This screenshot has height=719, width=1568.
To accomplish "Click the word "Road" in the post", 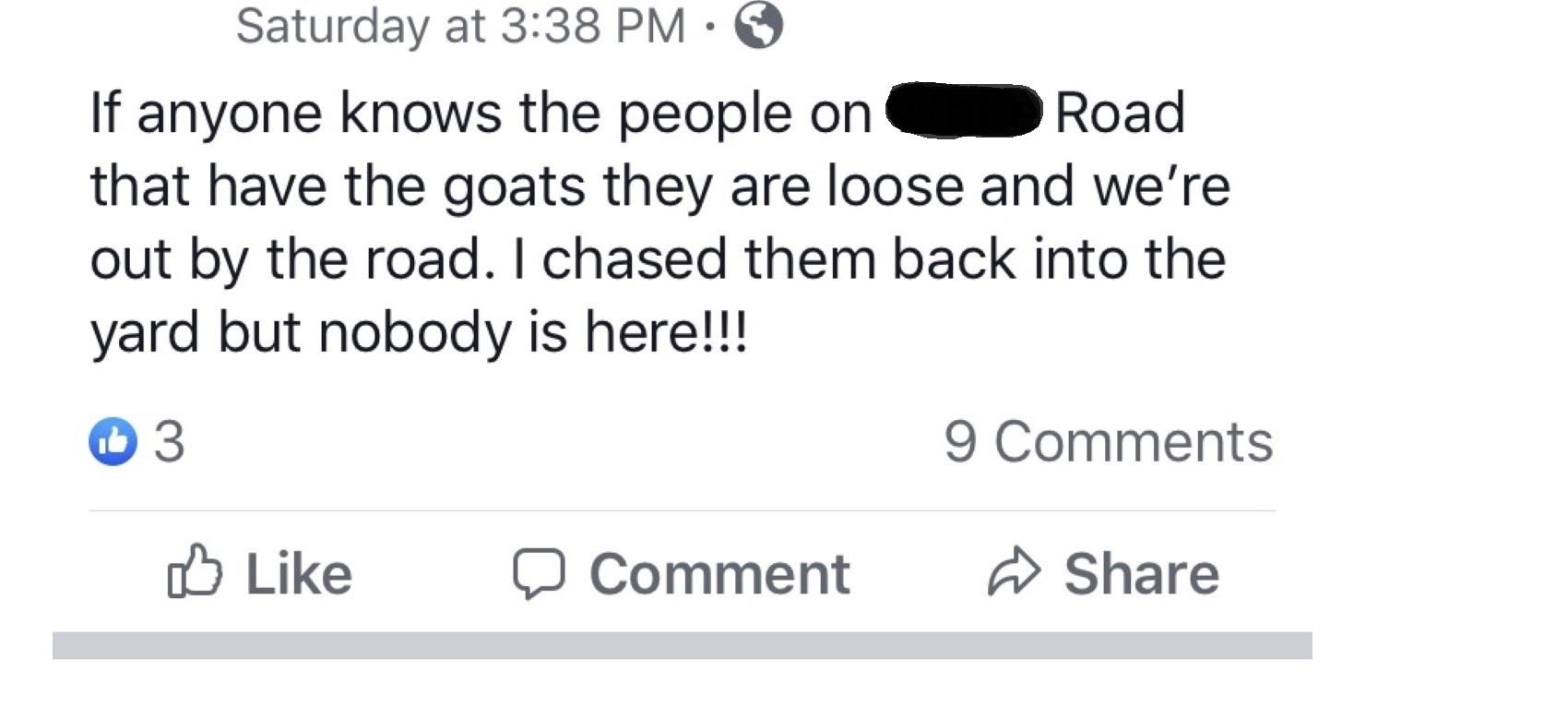I will 1119,113.
